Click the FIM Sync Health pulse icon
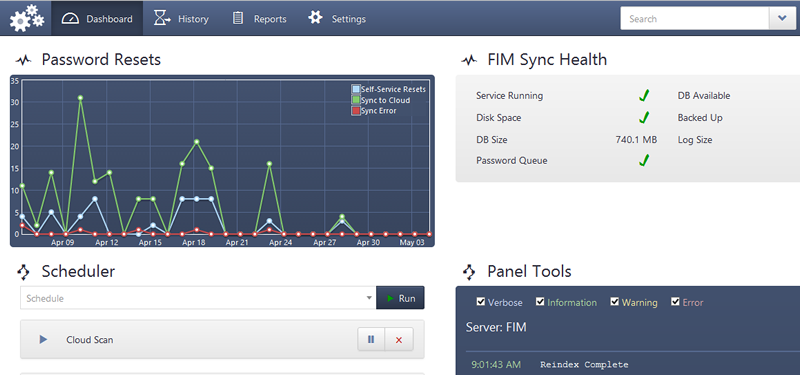This screenshot has width=800, height=376. pos(469,60)
